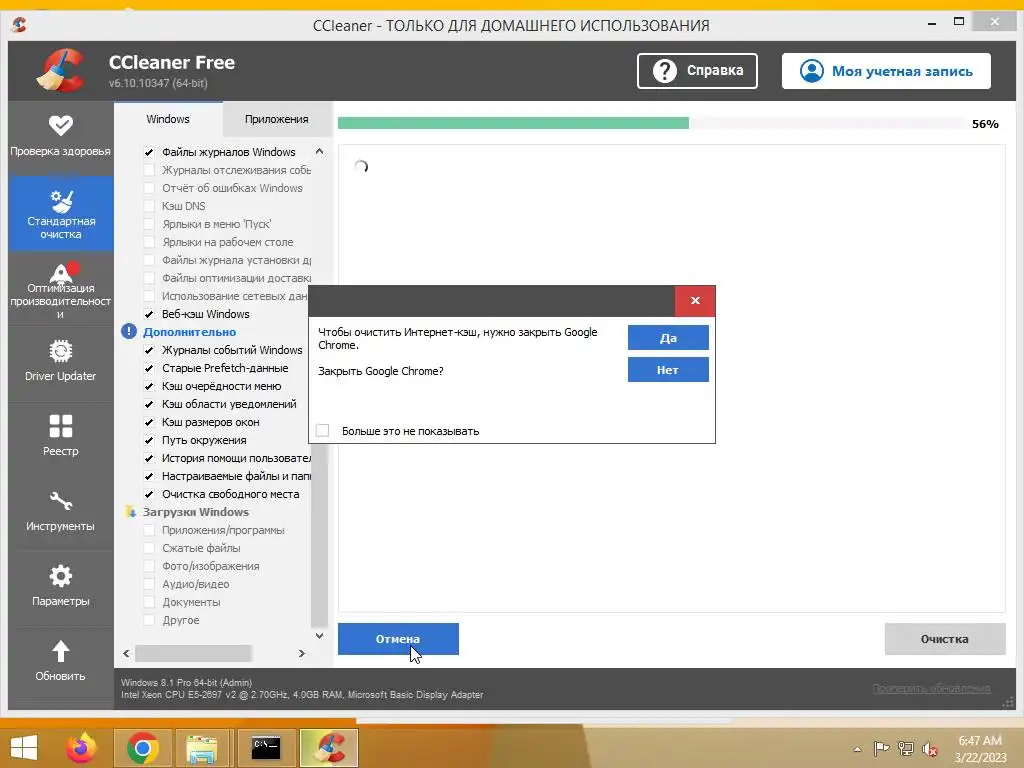Click the '56%' progress text
This screenshot has width=1024, height=768.
(x=985, y=124)
